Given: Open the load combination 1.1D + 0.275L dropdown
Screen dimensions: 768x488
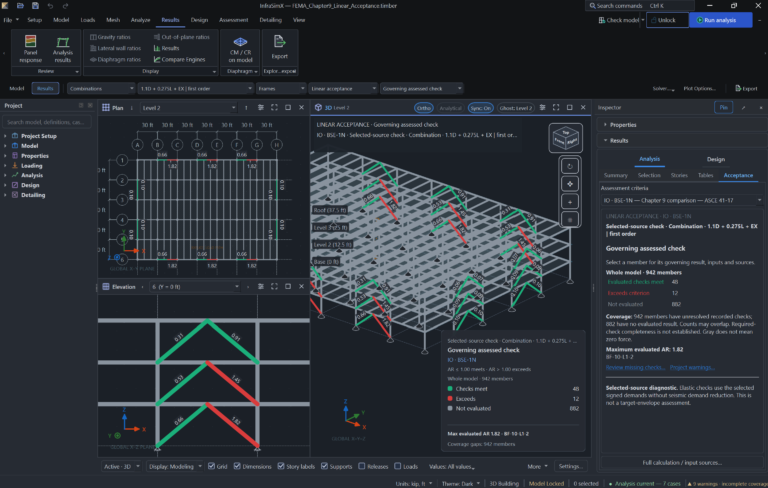Looking at the screenshot, I should click(195, 89).
